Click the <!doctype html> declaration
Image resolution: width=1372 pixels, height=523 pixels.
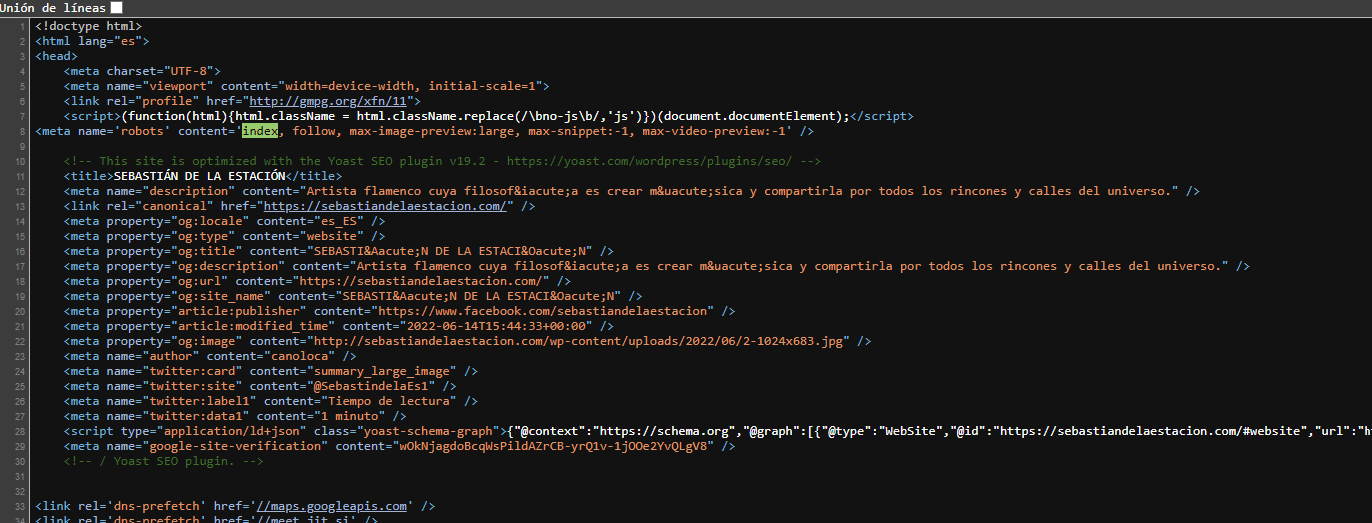[x=88, y=26]
